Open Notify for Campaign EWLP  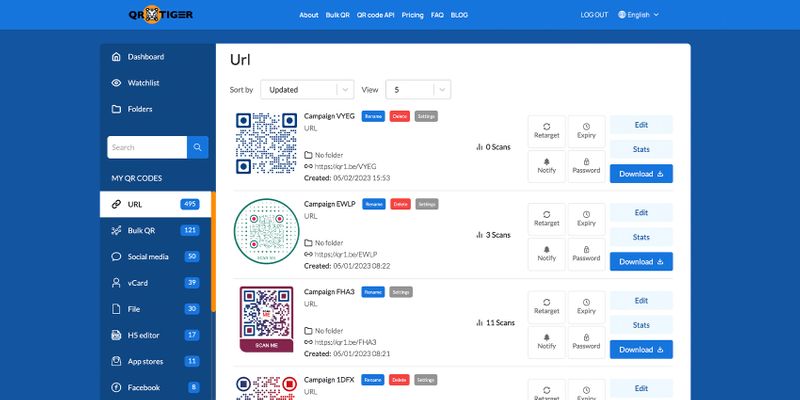(546, 254)
